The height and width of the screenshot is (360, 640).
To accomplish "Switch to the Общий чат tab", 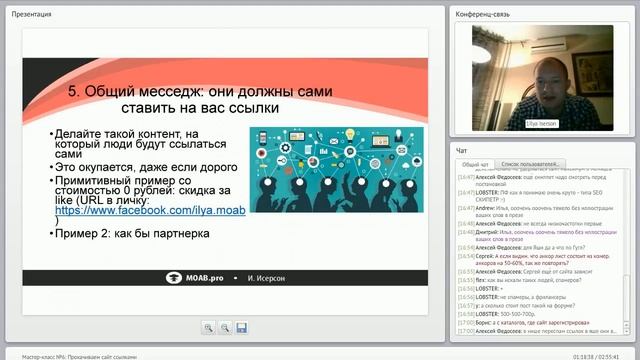I will tap(475, 164).
